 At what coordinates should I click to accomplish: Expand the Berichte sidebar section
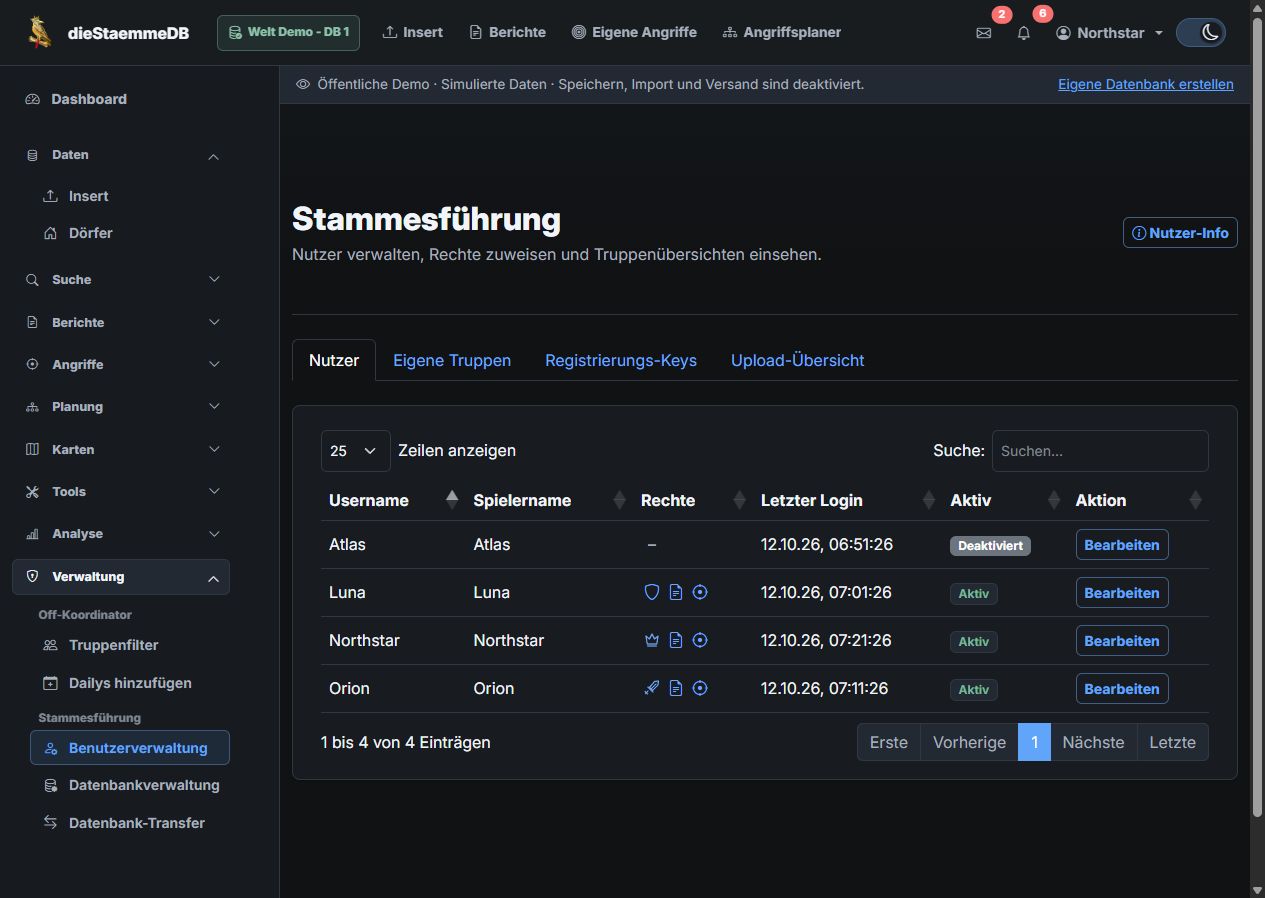click(120, 322)
